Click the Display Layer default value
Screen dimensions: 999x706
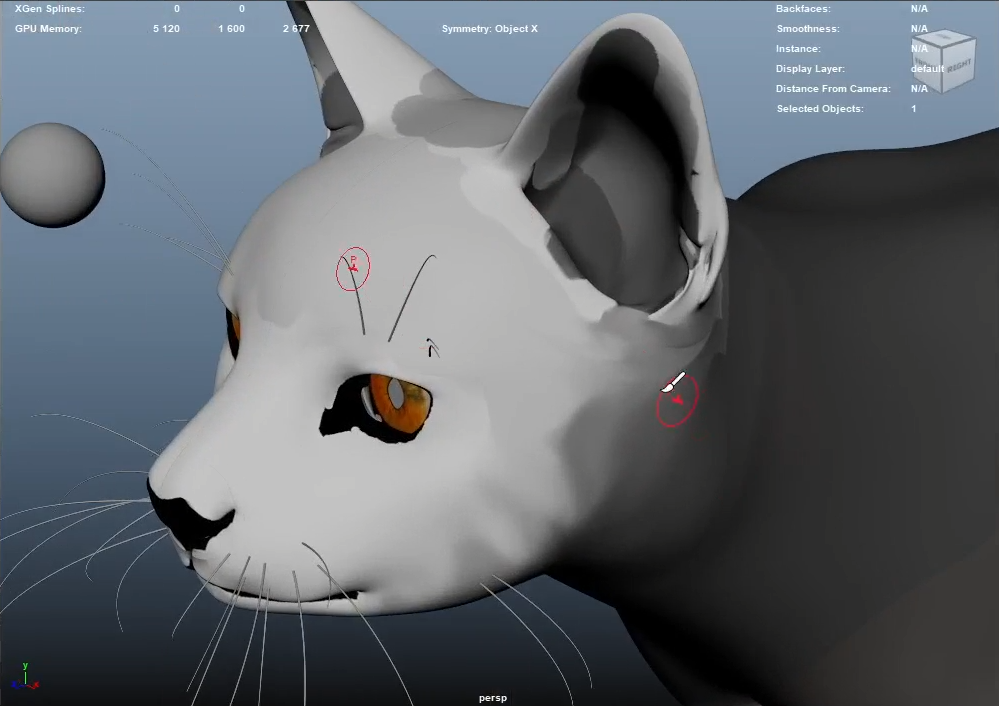tap(927, 69)
